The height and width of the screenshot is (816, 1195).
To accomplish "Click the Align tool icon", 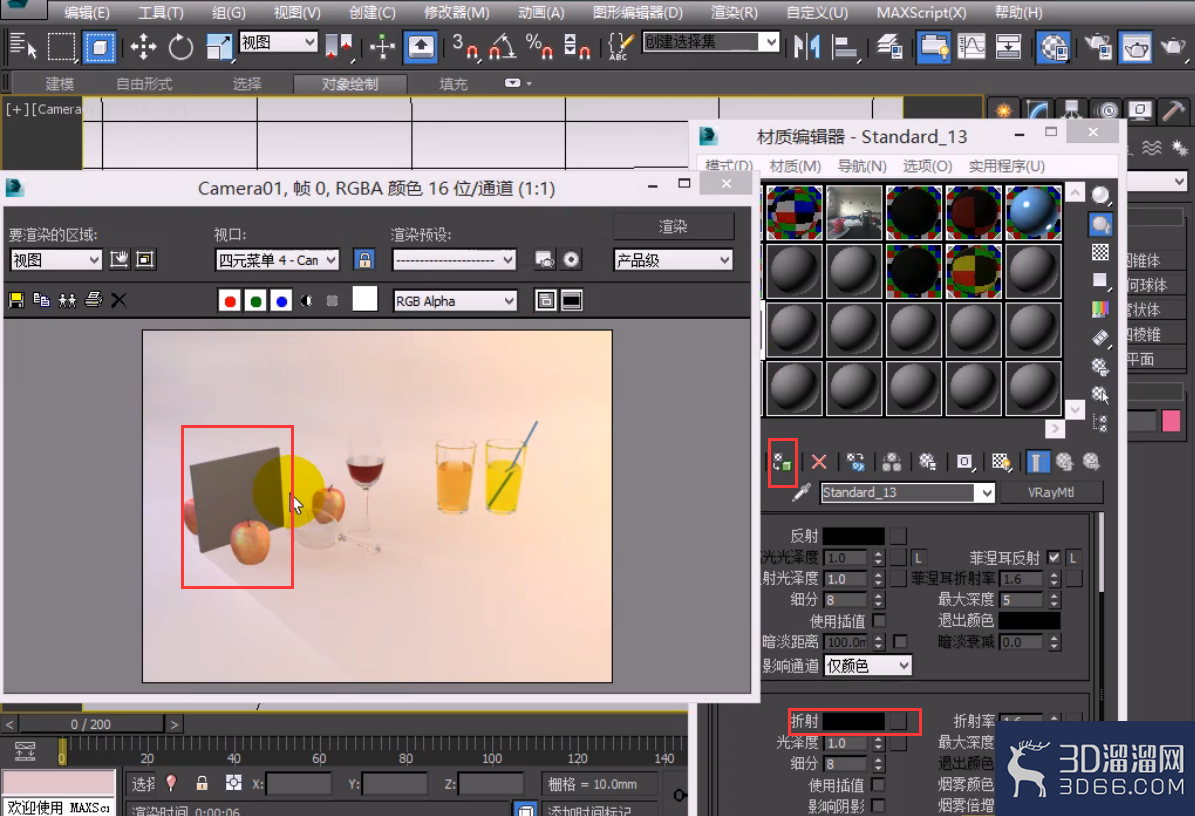I will [x=844, y=47].
